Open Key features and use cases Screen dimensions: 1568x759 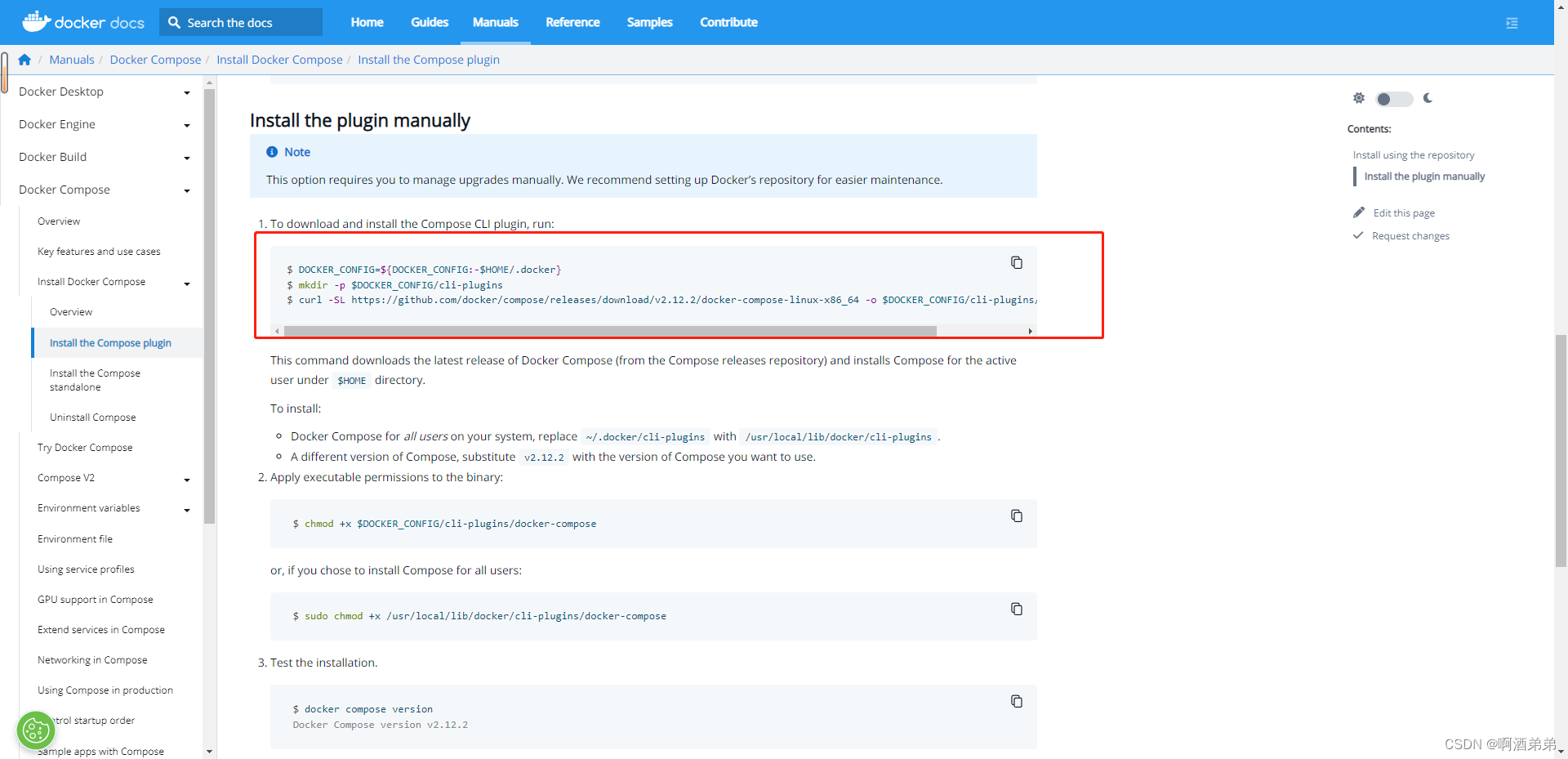click(99, 252)
